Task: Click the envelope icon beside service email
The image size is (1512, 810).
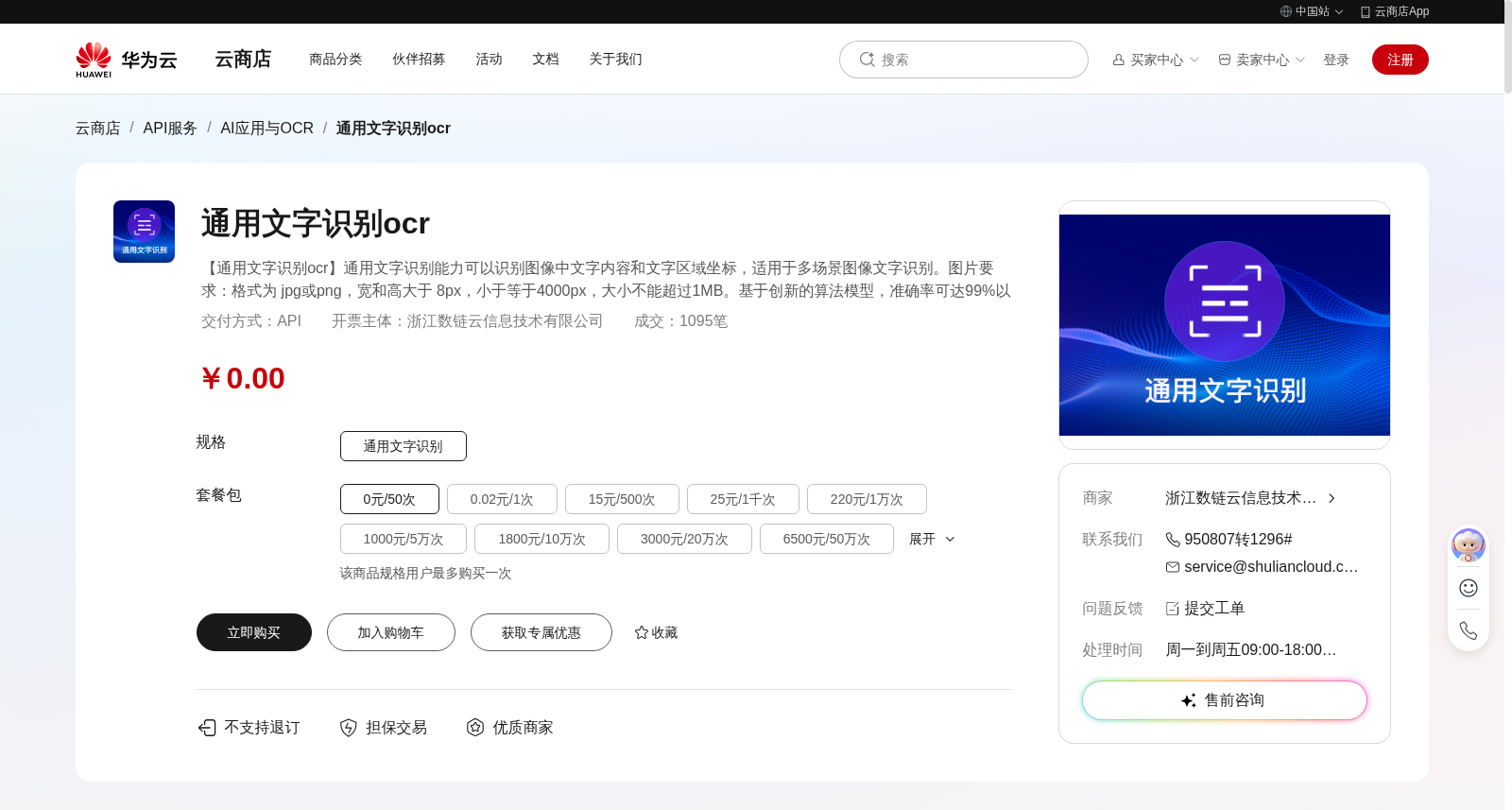Action: click(x=1173, y=567)
